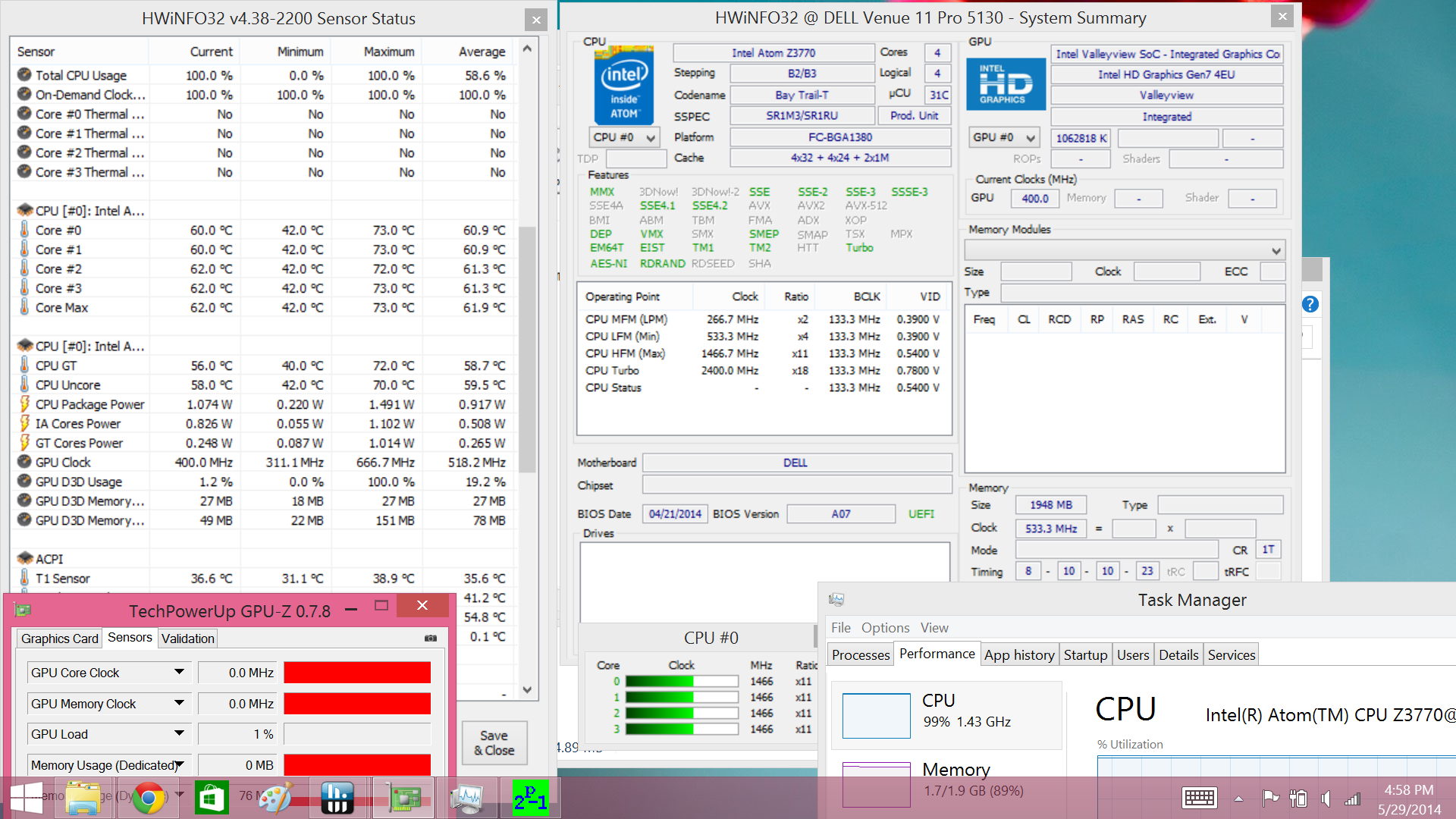Click the Core 0 clock bar in CPU #0
1456x819 pixels.
coord(681,681)
